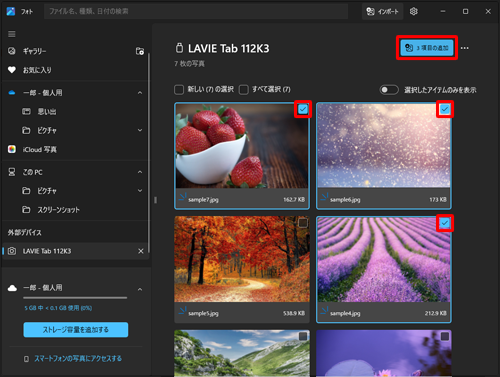The width and height of the screenshot is (500, 377).
Task: Open ギャラリー in the sidebar
Action: pos(75,51)
